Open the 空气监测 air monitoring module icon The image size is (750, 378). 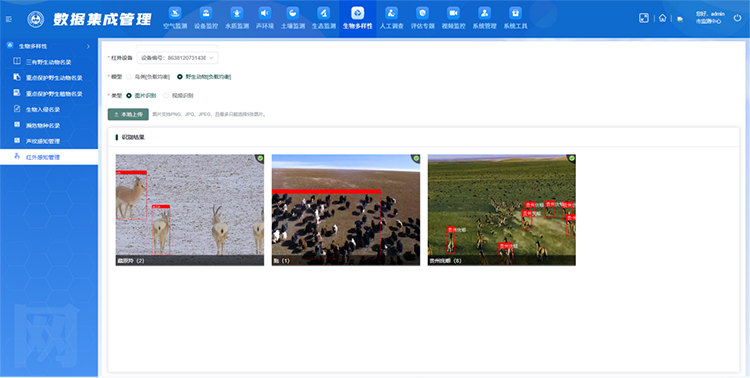pyautogui.click(x=175, y=13)
